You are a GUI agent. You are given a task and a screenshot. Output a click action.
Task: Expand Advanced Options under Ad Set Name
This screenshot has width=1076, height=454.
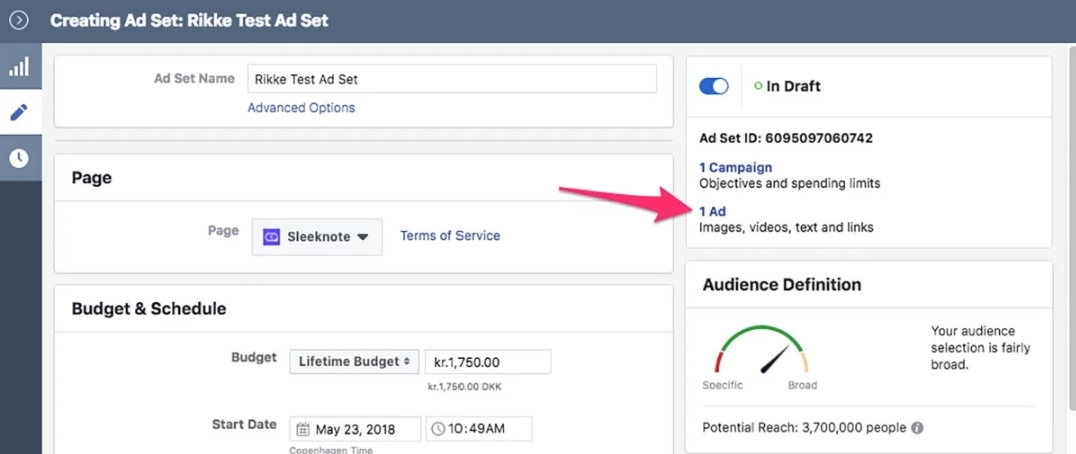tap(301, 108)
